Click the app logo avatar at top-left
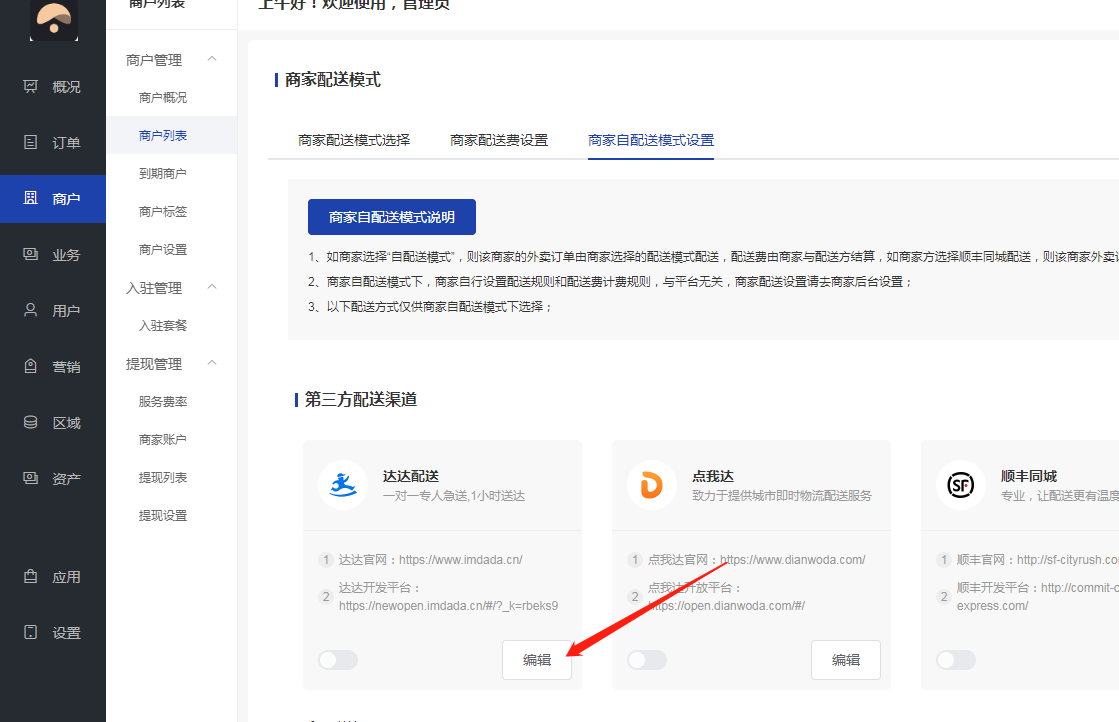This screenshot has height=722, width=1119. (x=54, y=20)
